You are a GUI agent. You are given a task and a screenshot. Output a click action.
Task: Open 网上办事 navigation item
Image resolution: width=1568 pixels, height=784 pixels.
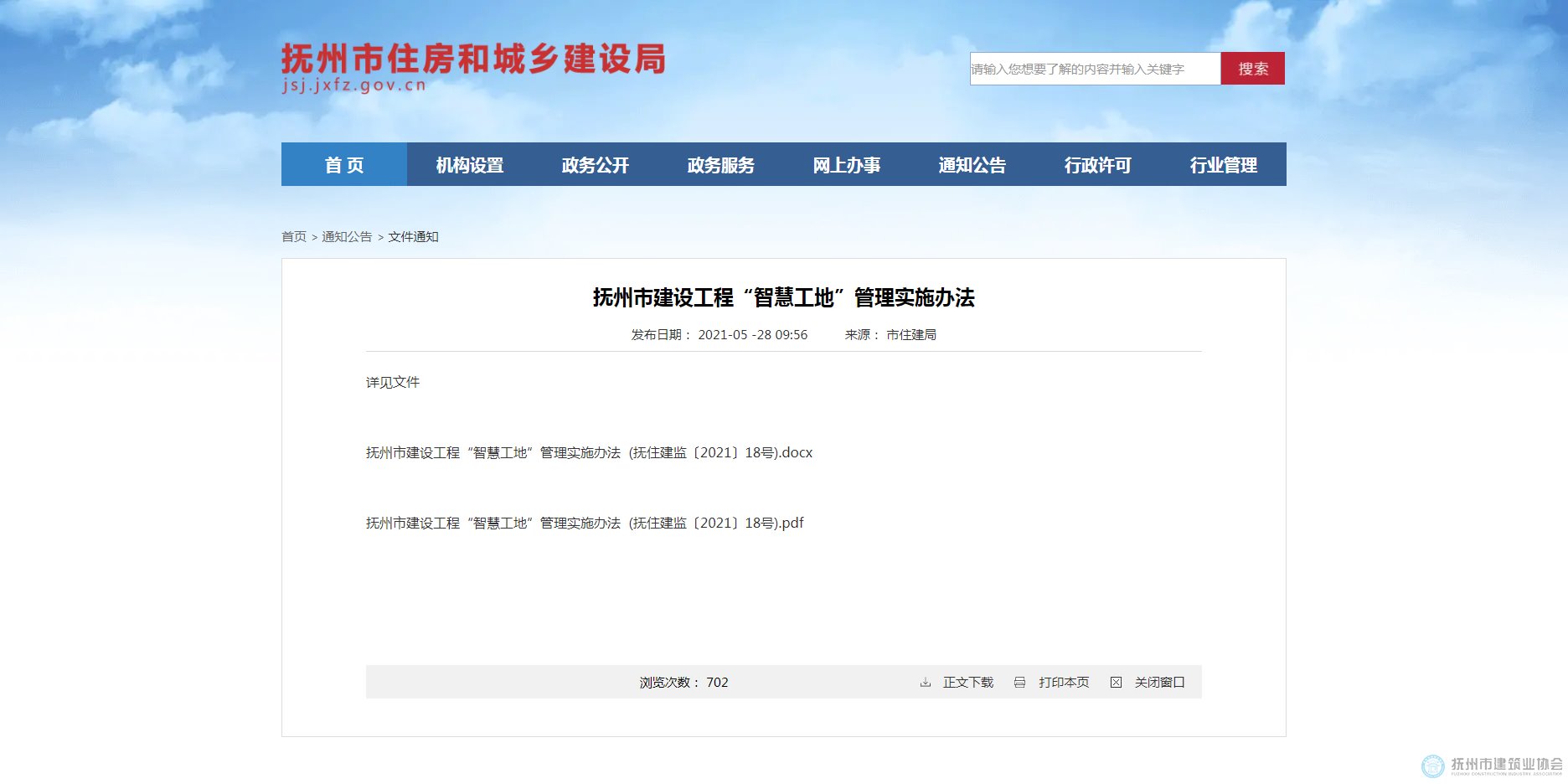(x=847, y=165)
